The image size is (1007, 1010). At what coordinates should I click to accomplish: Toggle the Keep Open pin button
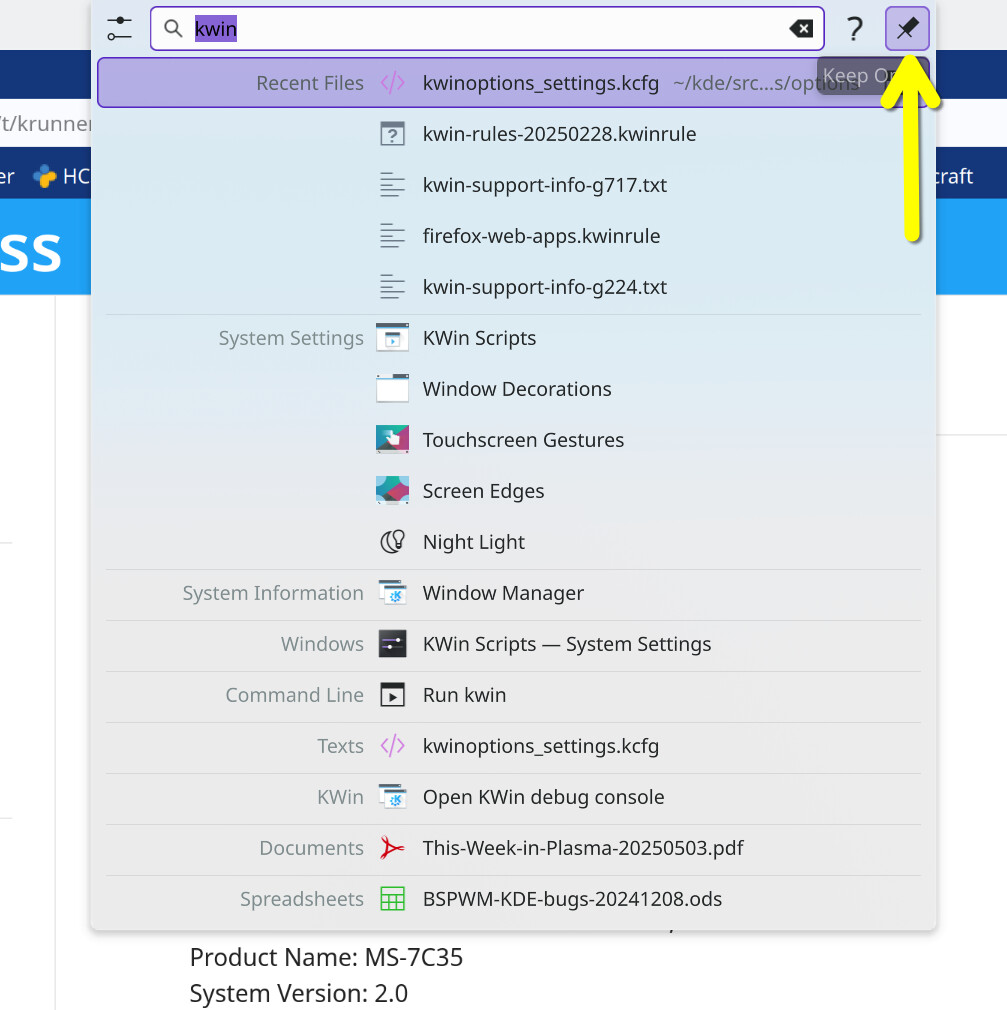[x=907, y=28]
